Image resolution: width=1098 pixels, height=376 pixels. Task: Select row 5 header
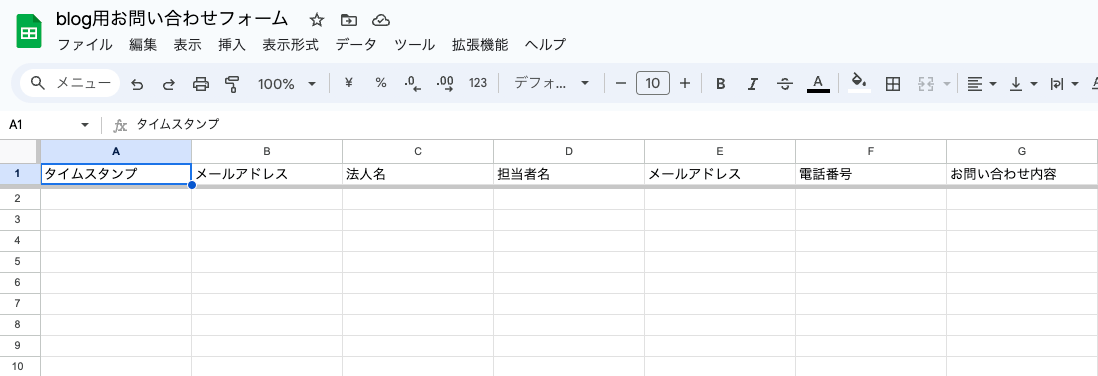20,261
